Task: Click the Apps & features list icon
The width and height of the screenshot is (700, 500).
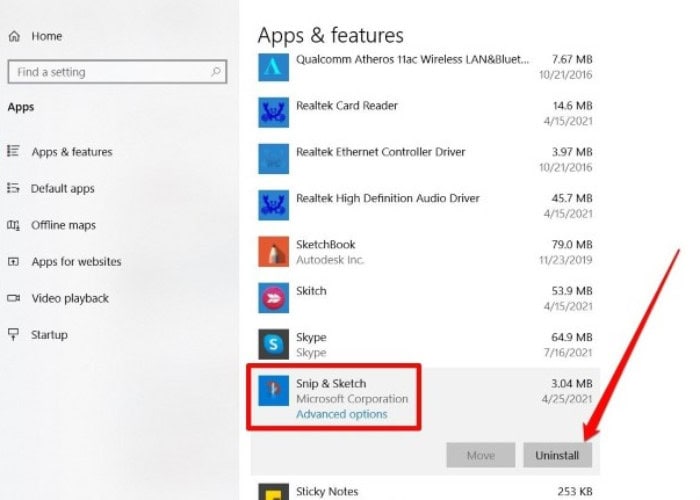Action: [x=13, y=151]
